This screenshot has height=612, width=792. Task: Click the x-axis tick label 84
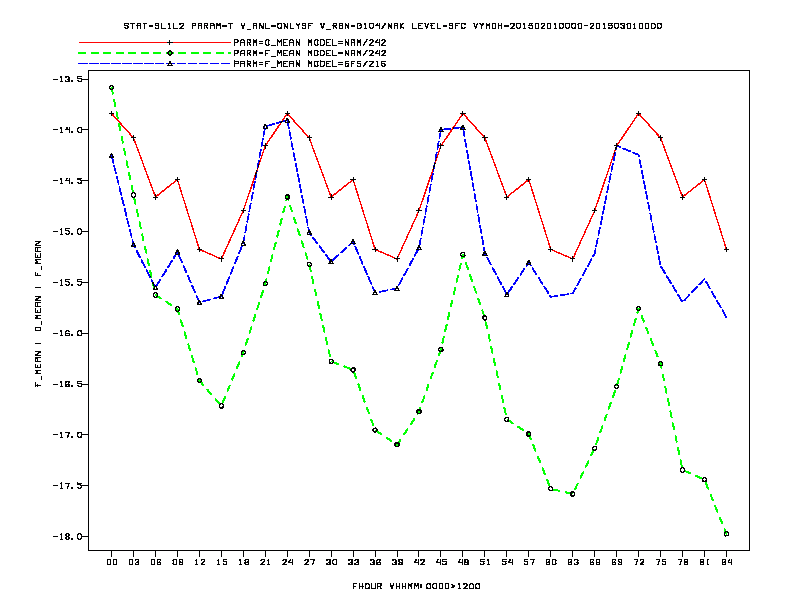coord(726,562)
